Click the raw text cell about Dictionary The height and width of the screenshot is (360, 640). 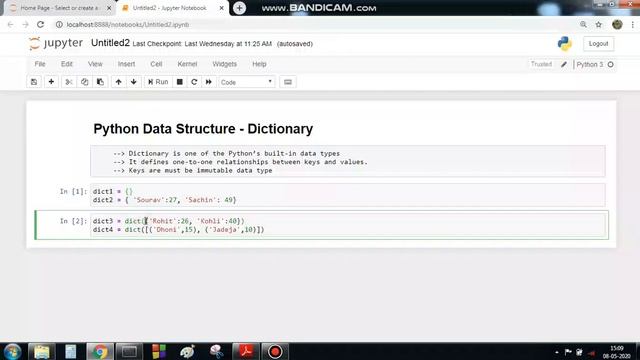[x=348, y=162]
